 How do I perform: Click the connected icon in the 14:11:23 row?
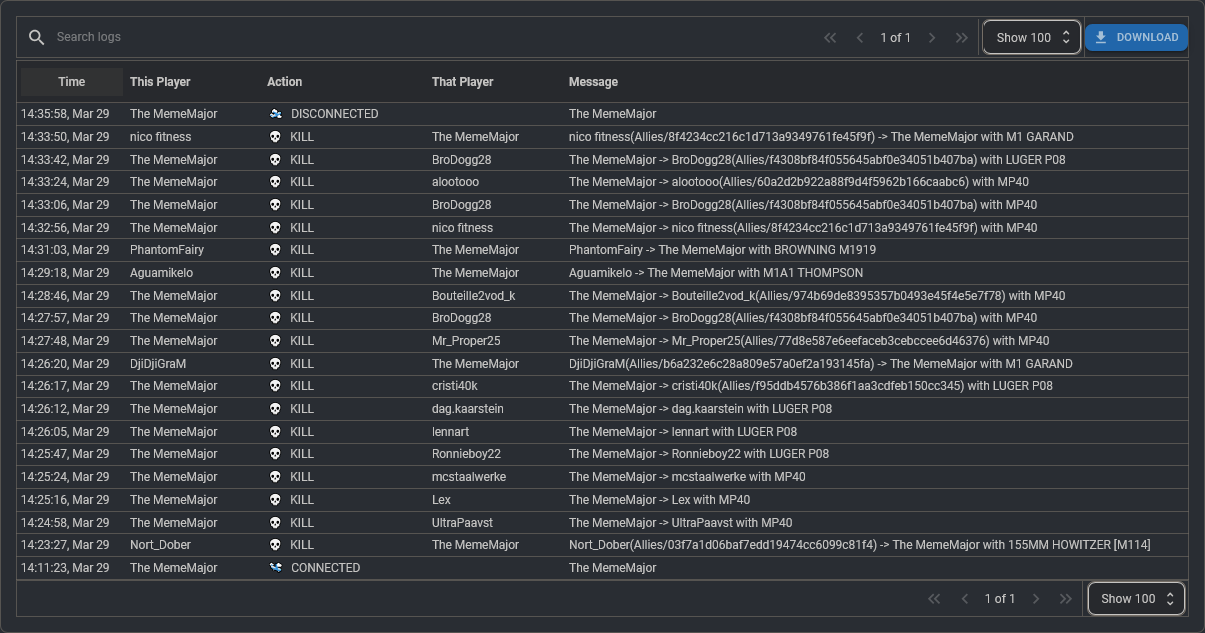click(x=275, y=568)
